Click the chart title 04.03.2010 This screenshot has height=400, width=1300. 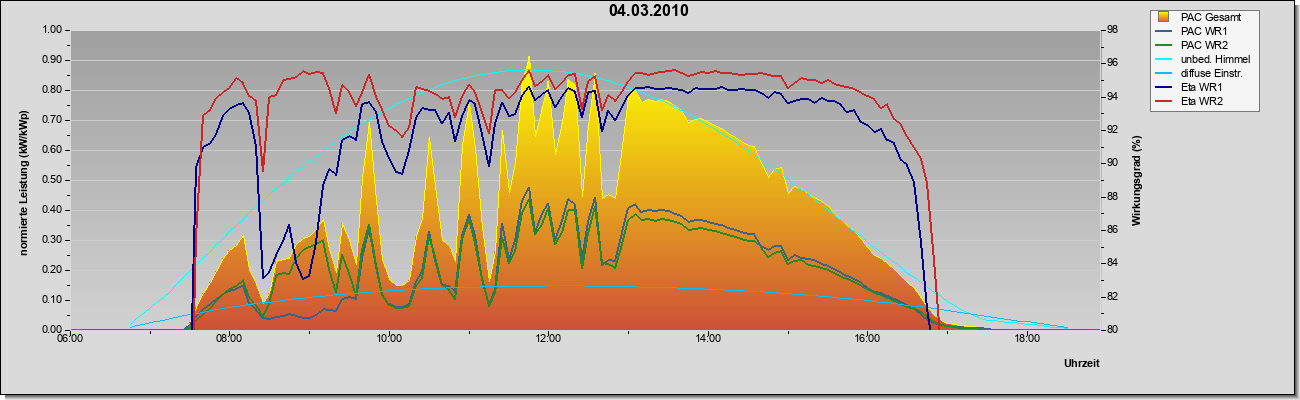coord(648,11)
